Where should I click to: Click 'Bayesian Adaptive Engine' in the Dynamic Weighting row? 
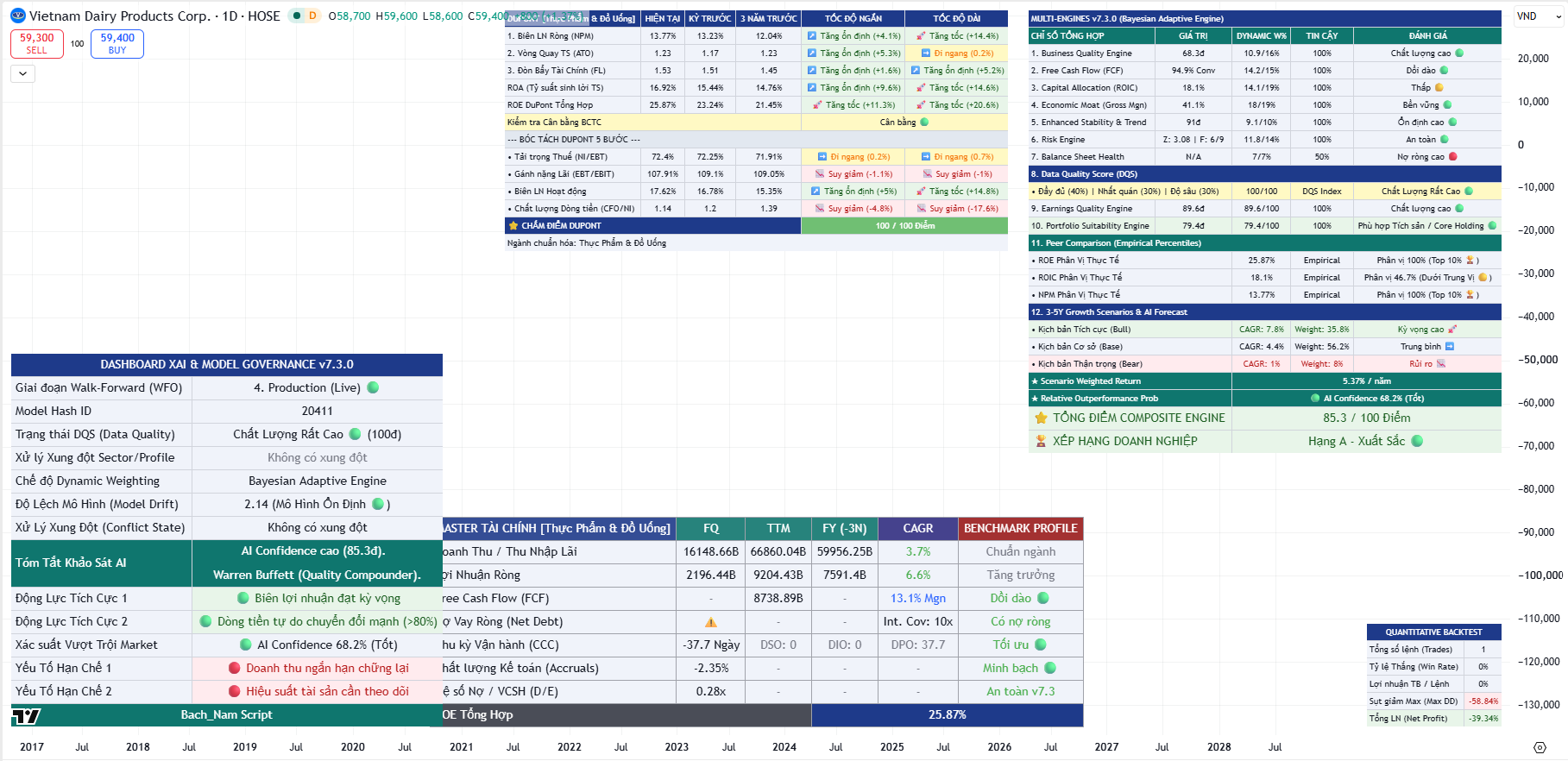coord(317,481)
